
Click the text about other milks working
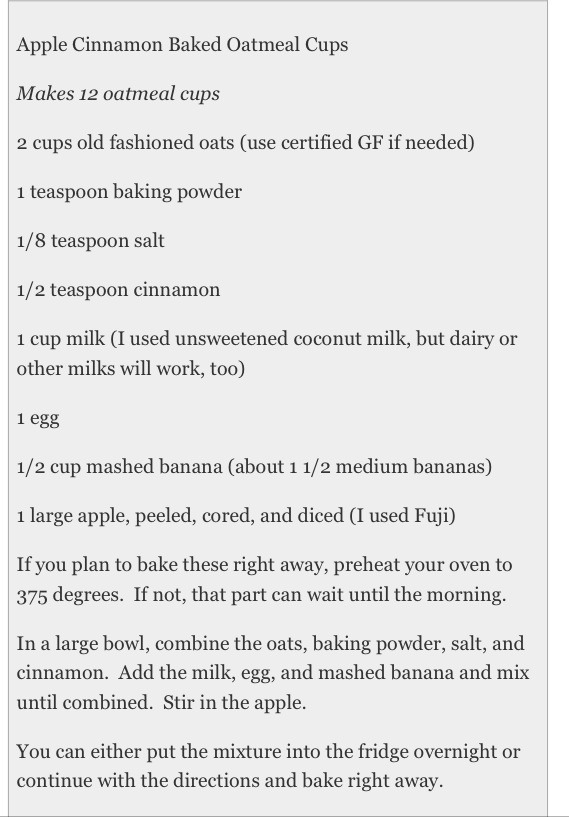[x=131, y=368]
